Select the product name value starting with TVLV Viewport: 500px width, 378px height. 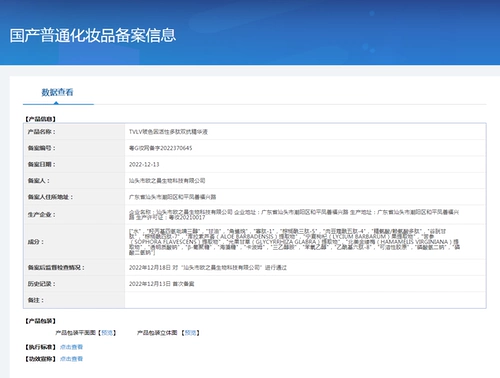click(168, 132)
